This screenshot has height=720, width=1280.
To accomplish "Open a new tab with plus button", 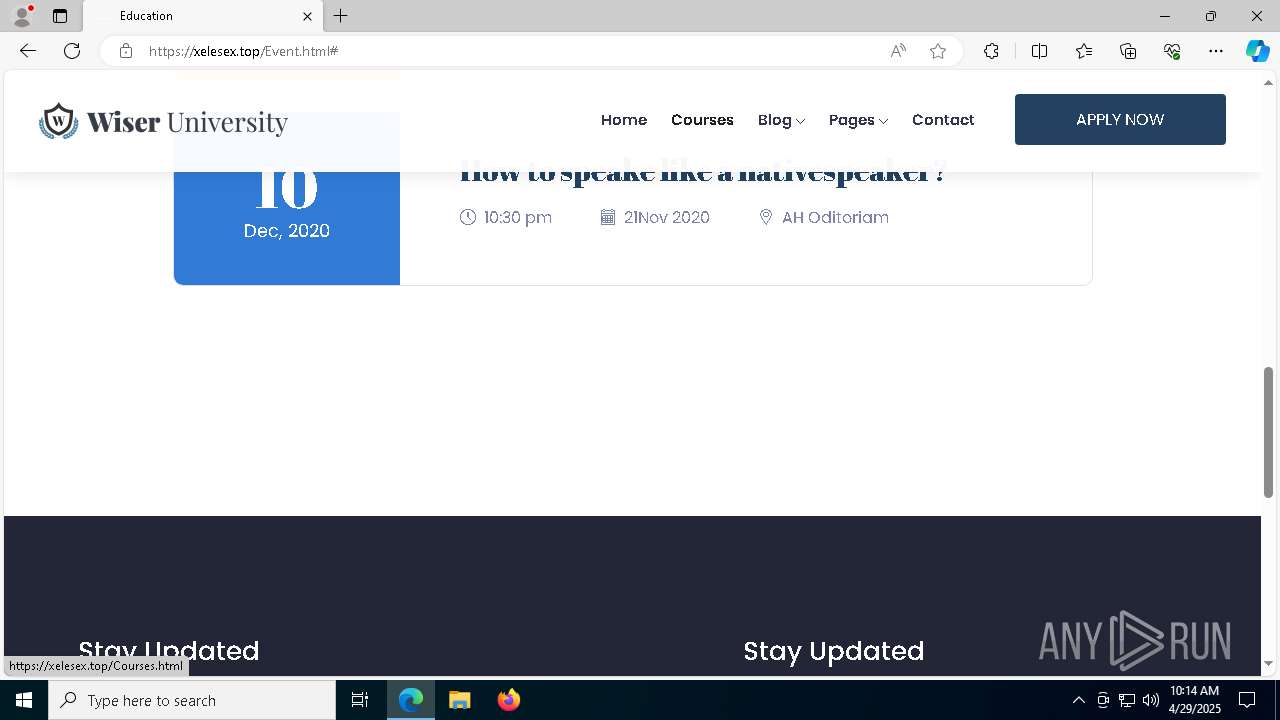I will coord(341,16).
